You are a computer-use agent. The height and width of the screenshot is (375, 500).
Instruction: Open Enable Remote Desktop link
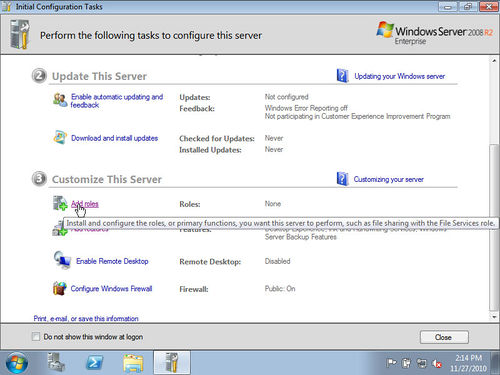112,261
